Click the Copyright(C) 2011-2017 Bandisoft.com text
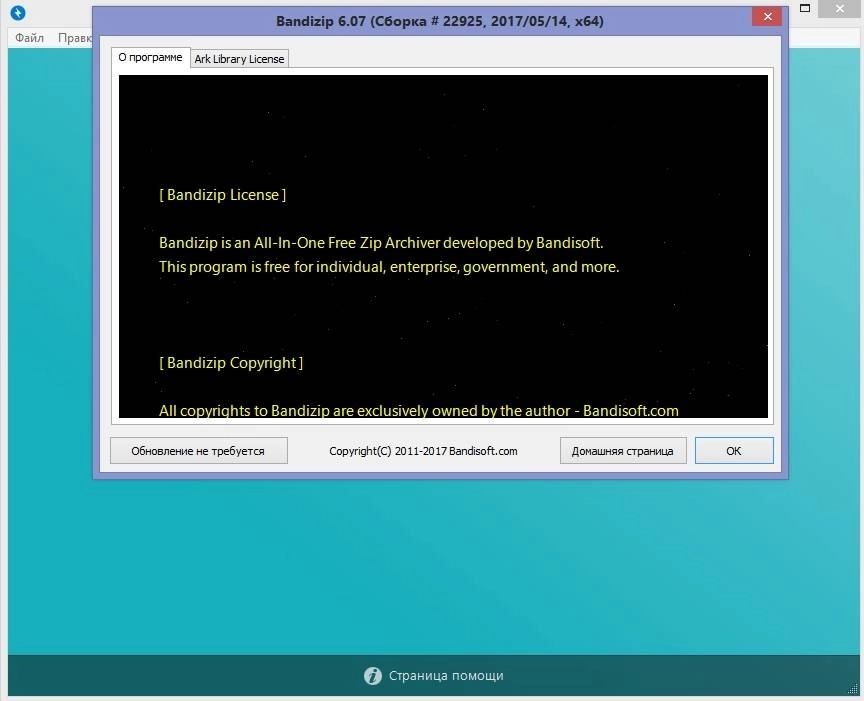 tap(423, 451)
